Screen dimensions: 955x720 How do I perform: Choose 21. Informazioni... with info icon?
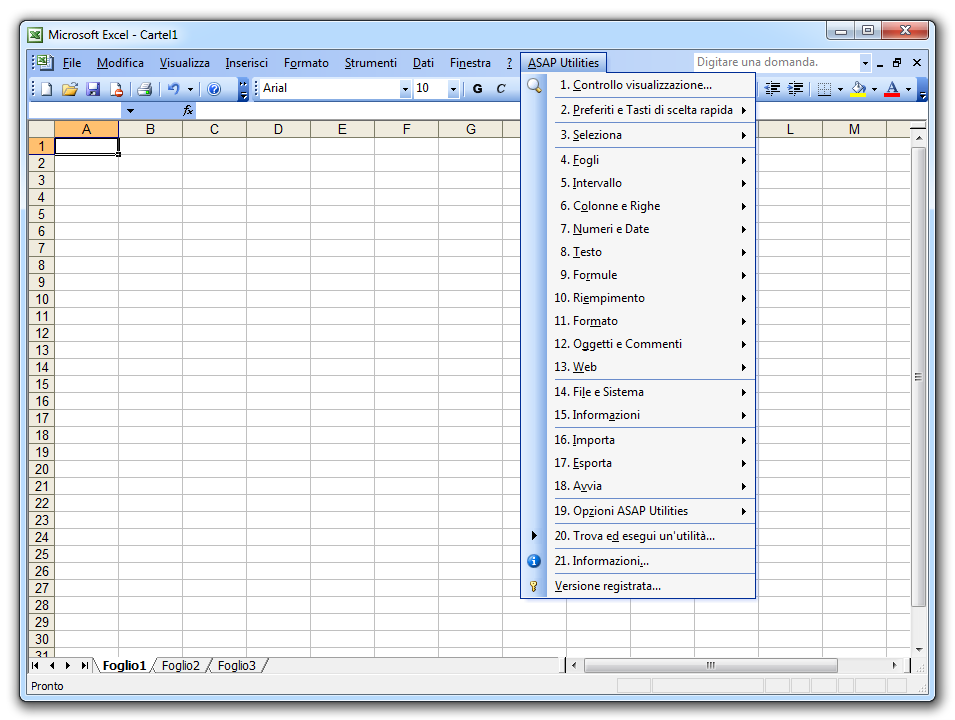tap(638, 560)
